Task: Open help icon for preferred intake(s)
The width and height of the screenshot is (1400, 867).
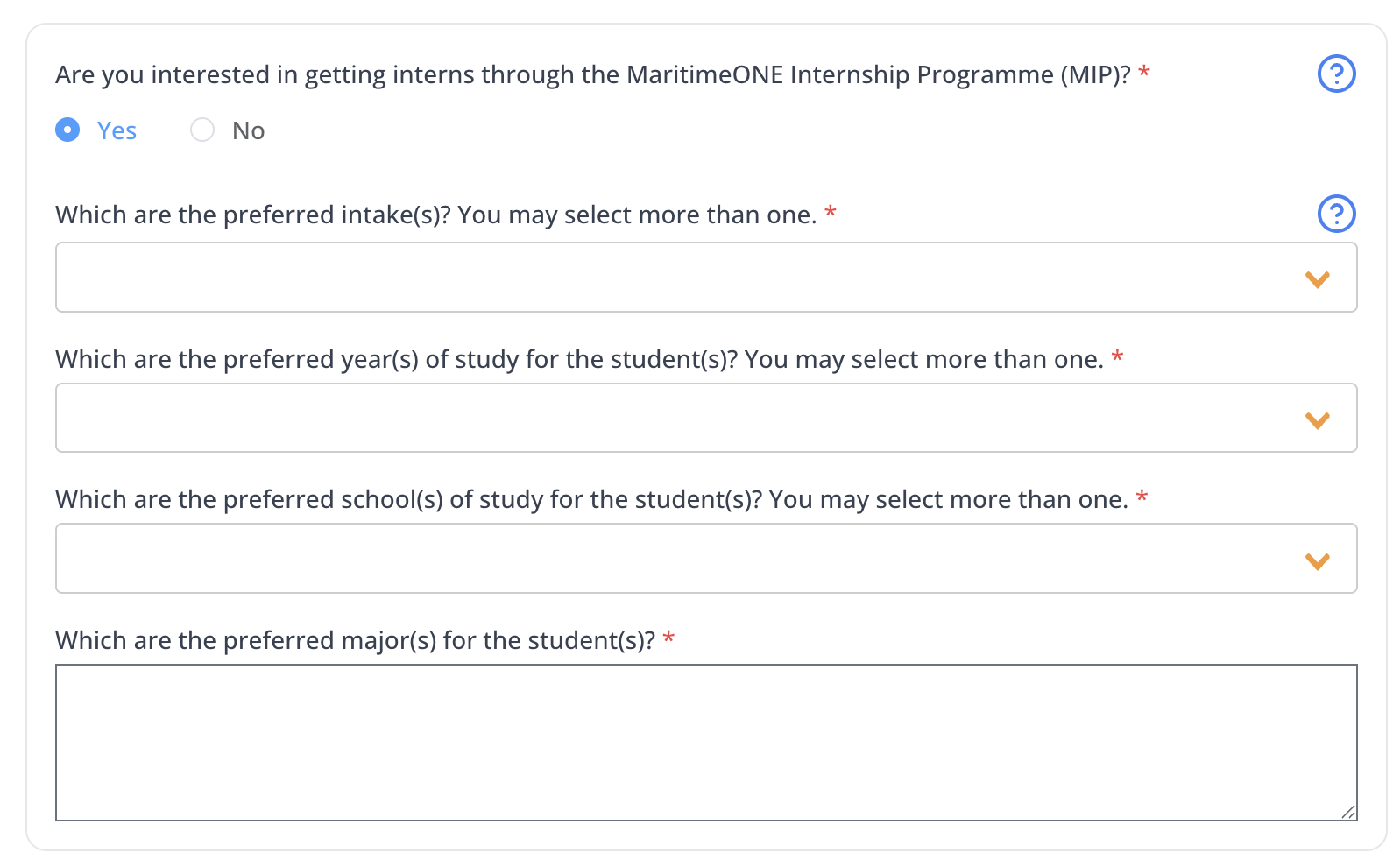Action: (1336, 214)
